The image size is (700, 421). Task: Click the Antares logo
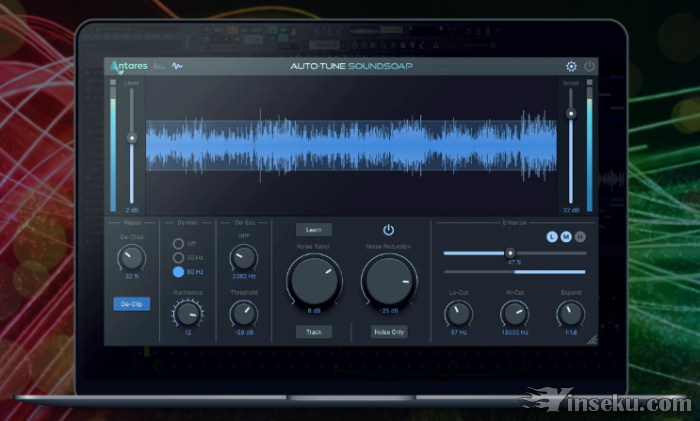(x=128, y=66)
